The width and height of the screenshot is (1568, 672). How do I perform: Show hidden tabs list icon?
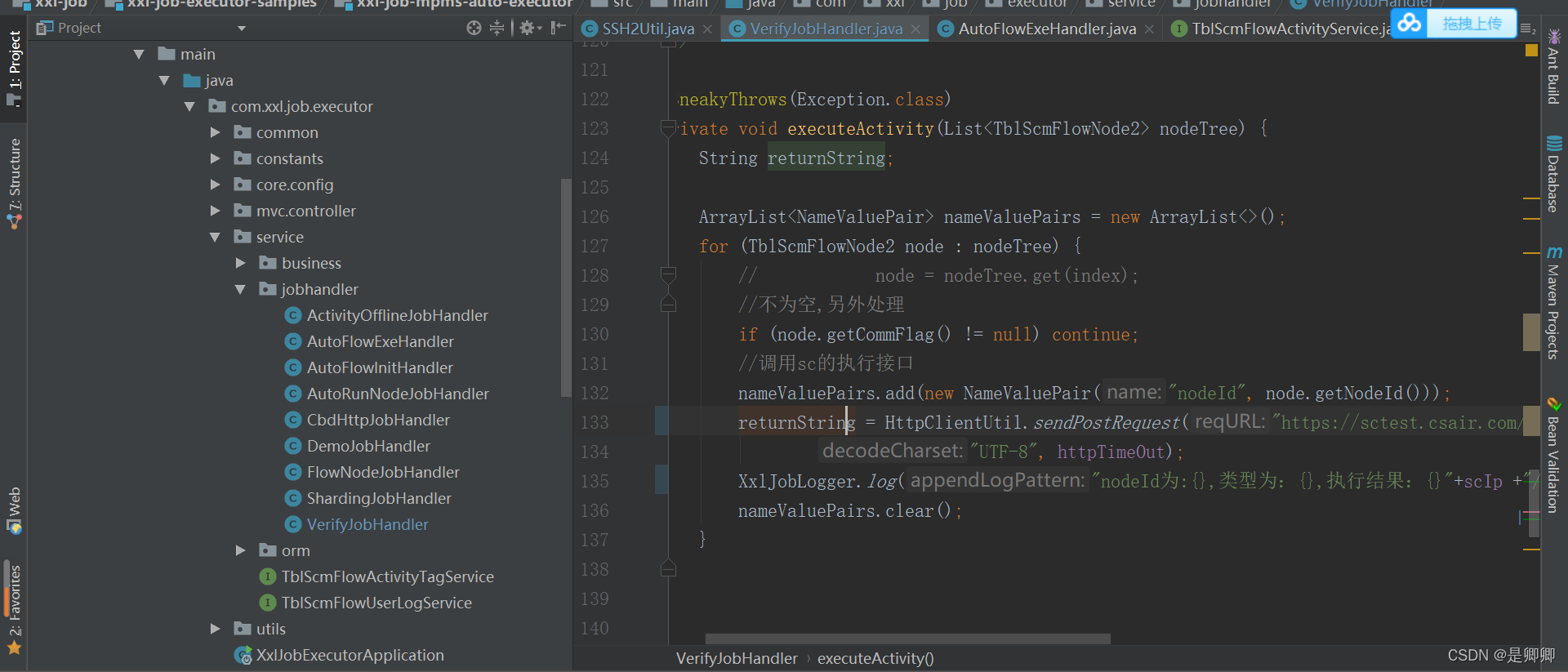pyautogui.click(x=1527, y=29)
